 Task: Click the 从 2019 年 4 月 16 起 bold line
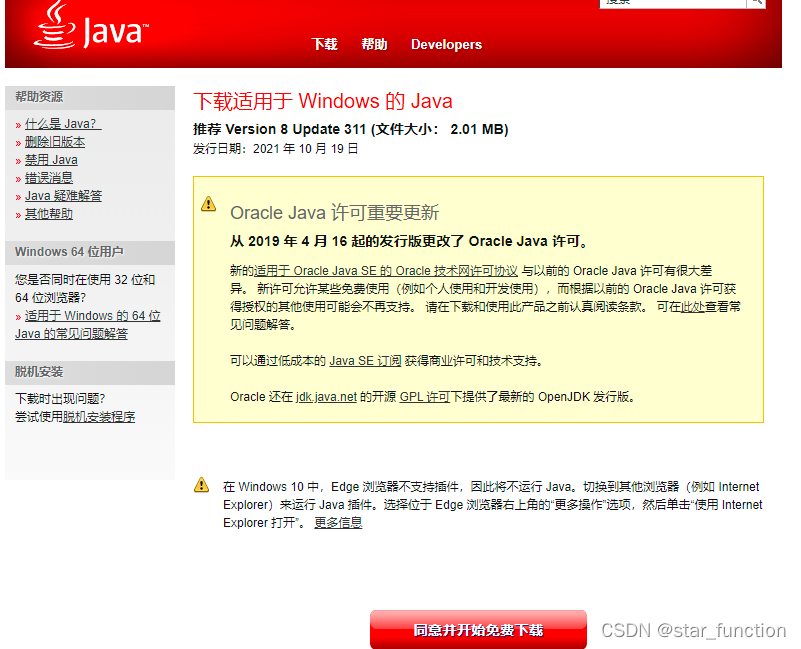[x=409, y=241]
